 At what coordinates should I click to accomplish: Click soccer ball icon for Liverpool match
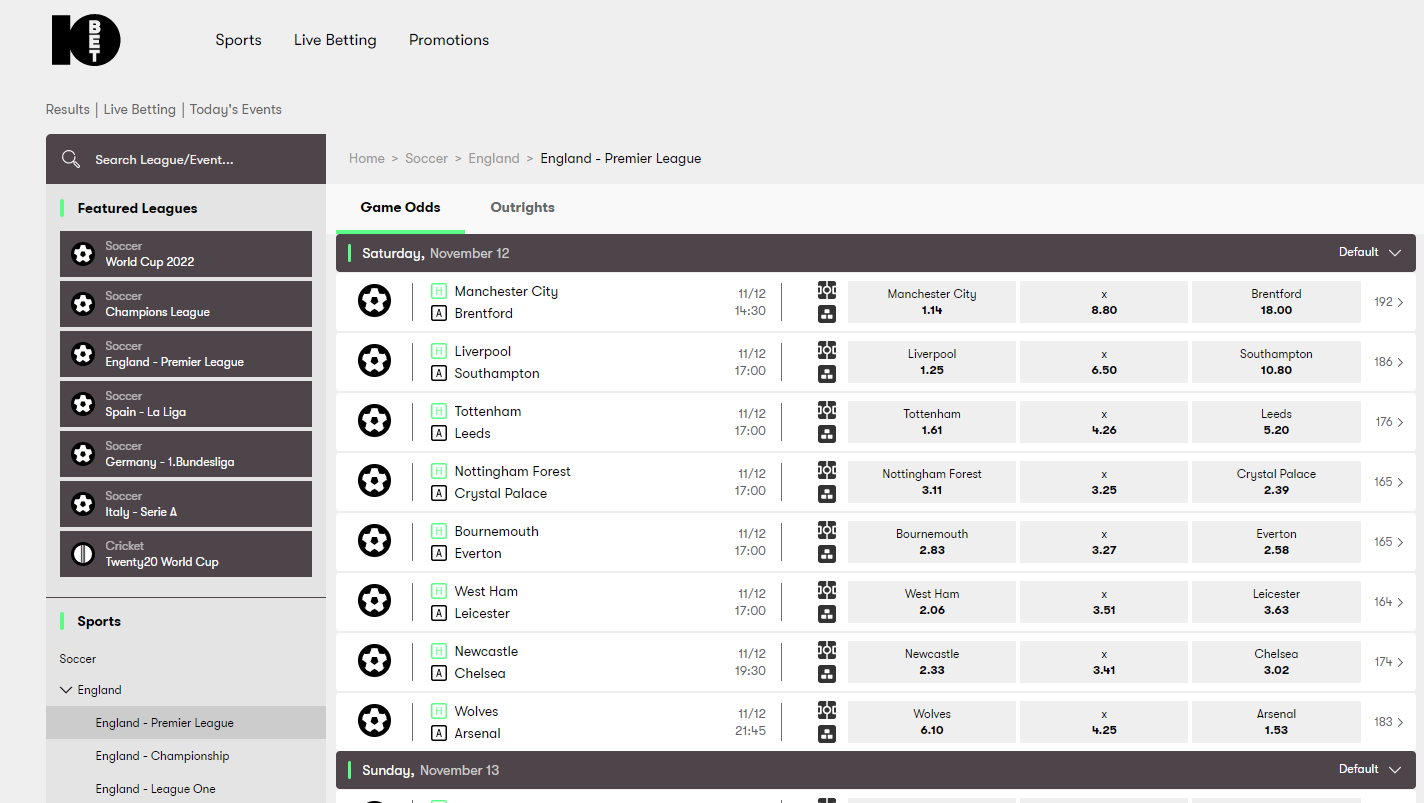(375, 361)
